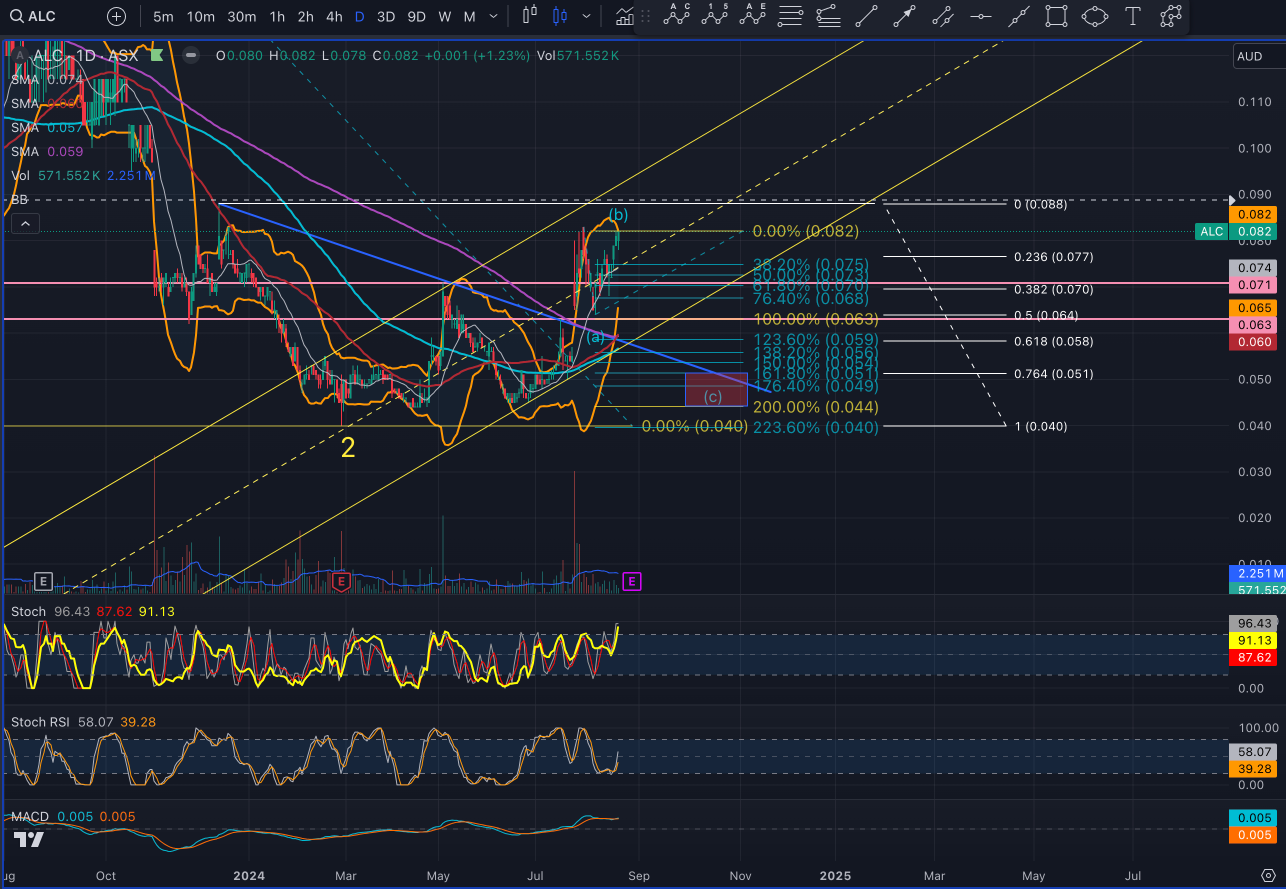1286x889 pixels.
Task: Select the Ellipse drawing tool
Action: click(1095, 16)
